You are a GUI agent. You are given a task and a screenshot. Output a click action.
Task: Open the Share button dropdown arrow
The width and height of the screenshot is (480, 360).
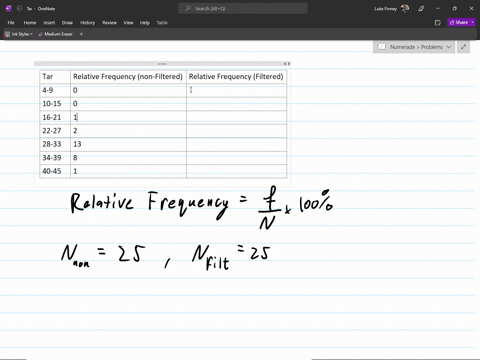click(473, 23)
